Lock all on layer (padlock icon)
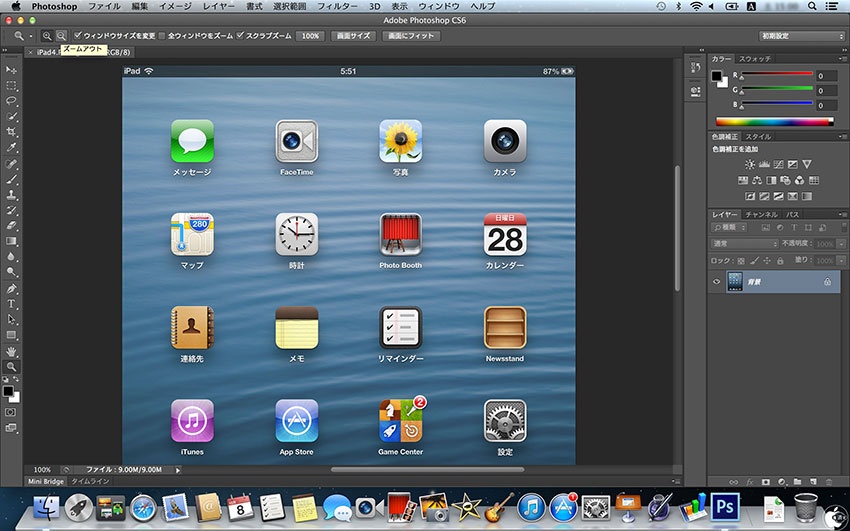The height and width of the screenshot is (531, 850). (780, 261)
